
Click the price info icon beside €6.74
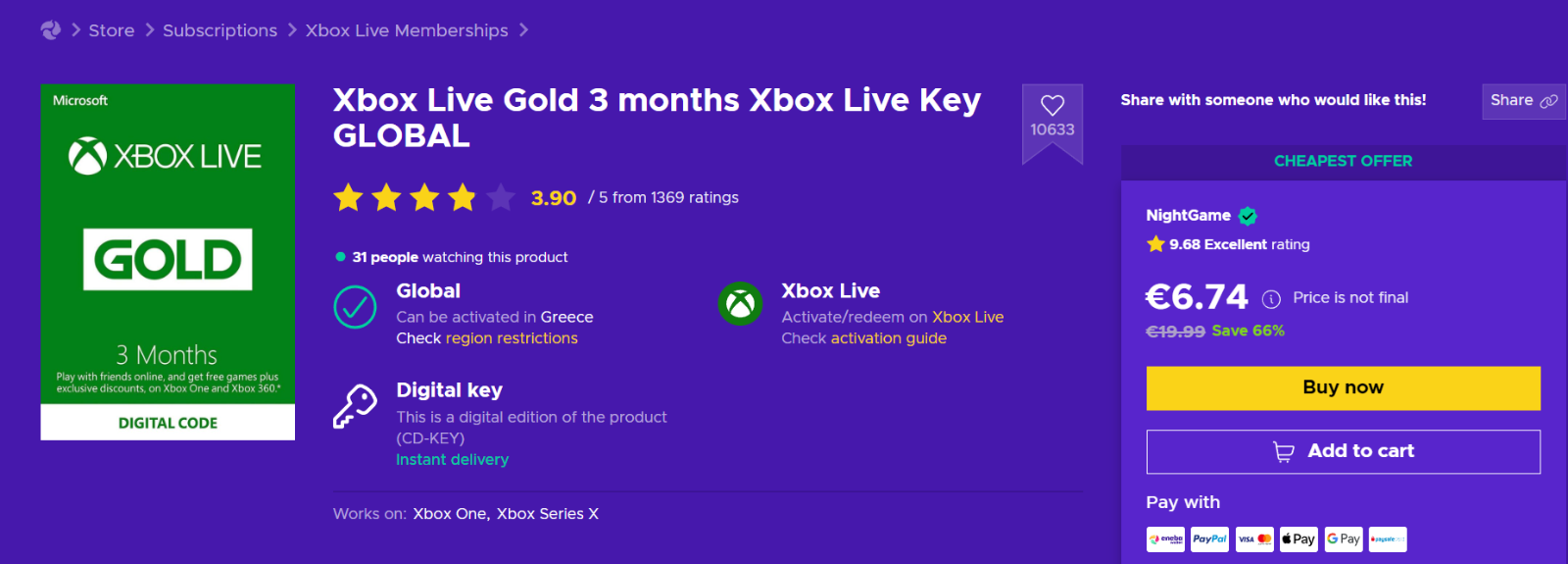[x=1271, y=299]
